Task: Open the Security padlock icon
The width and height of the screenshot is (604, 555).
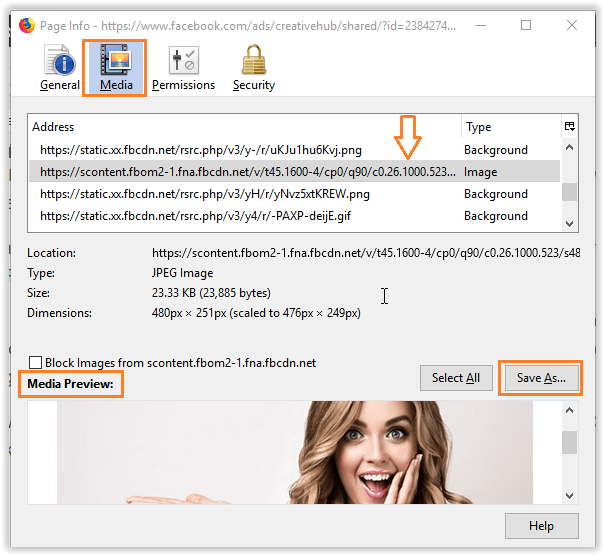Action: pos(253,60)
